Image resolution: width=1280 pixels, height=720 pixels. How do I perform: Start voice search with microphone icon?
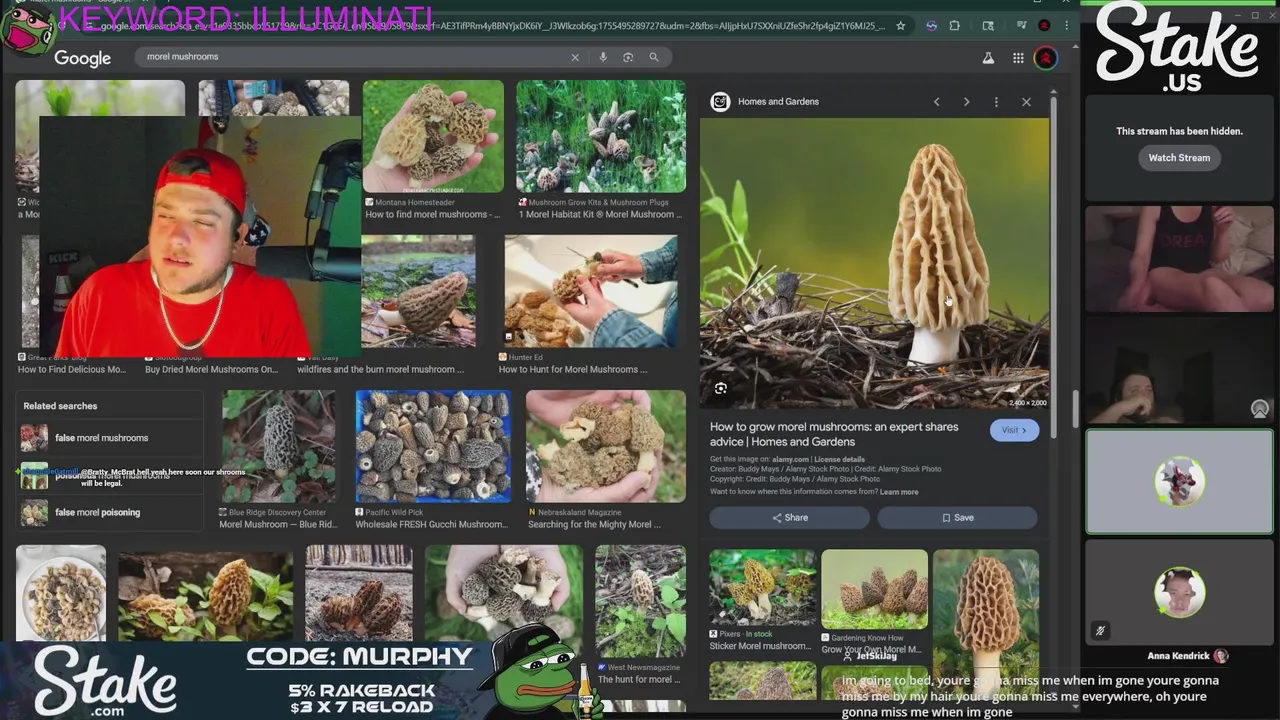603,57
